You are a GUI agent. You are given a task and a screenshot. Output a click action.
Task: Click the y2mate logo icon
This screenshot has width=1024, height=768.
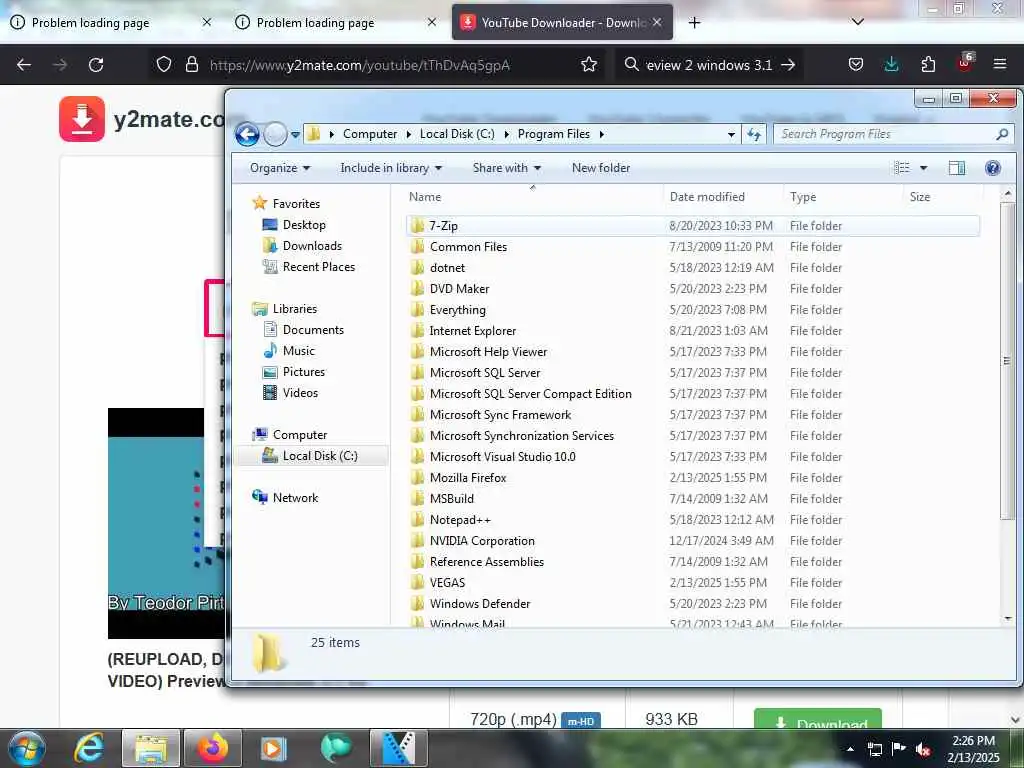point(82,119)
